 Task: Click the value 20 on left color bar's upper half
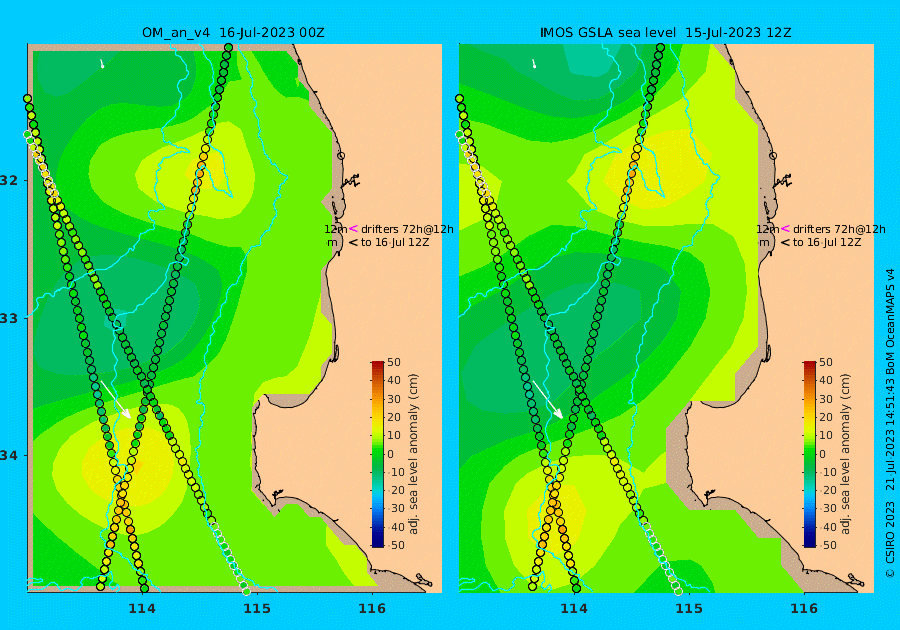click(394, 417)
